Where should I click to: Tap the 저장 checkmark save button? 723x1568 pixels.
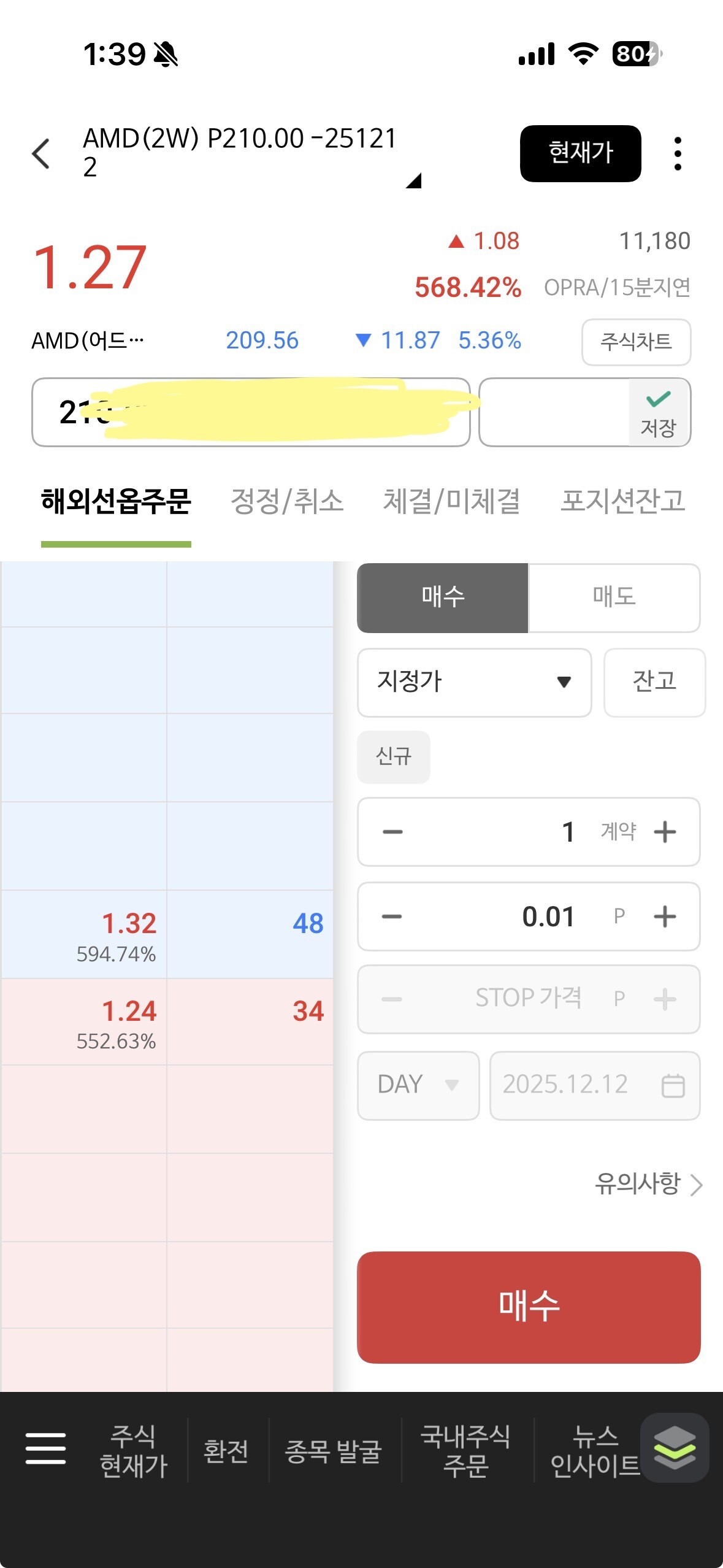pos(659,412)
